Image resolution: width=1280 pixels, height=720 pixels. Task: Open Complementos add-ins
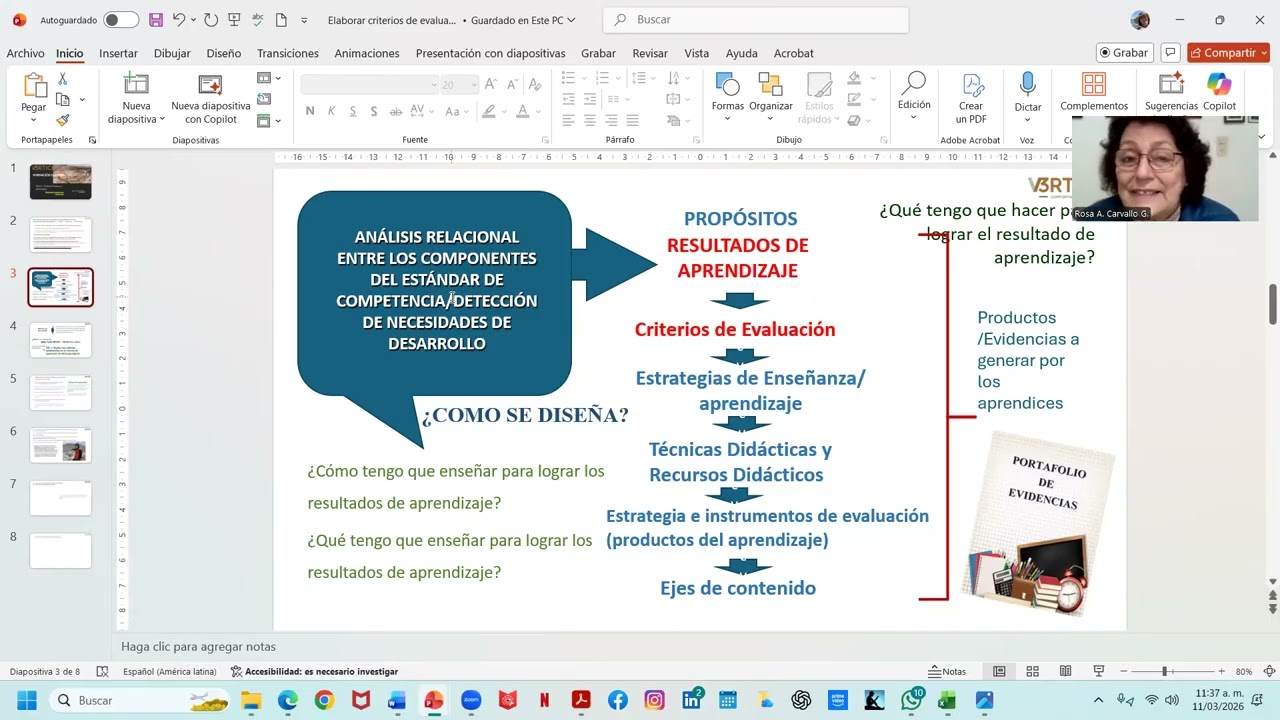pyautogui.click(x=1094, y=92)
